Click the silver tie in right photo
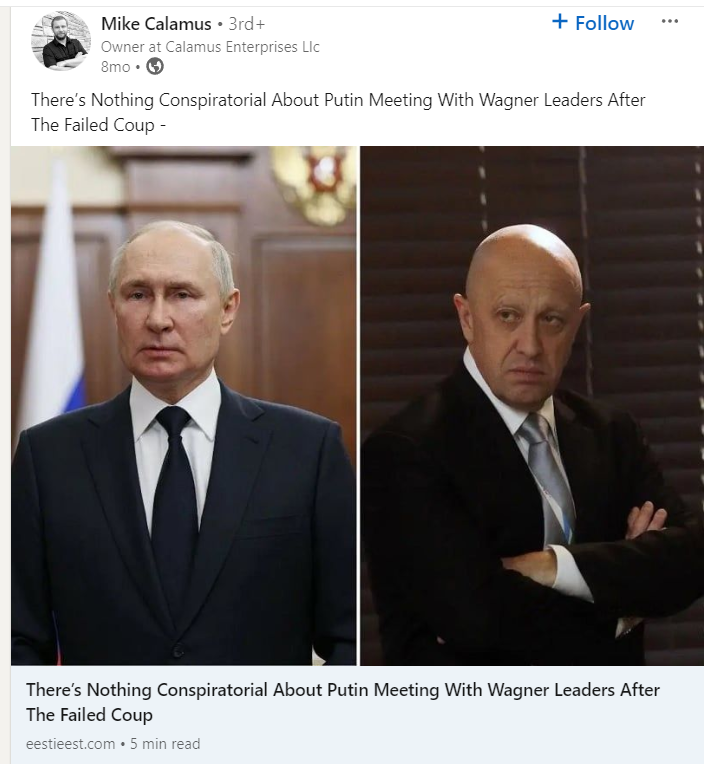 [x=548, y=475]
